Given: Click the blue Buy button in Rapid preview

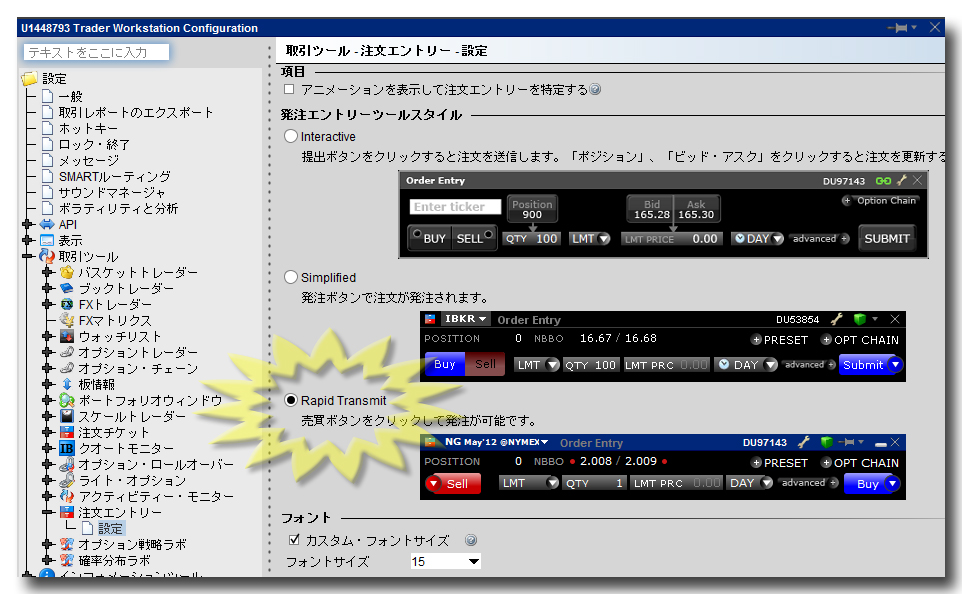Looking at the screenshot, I should click(872, 484).
